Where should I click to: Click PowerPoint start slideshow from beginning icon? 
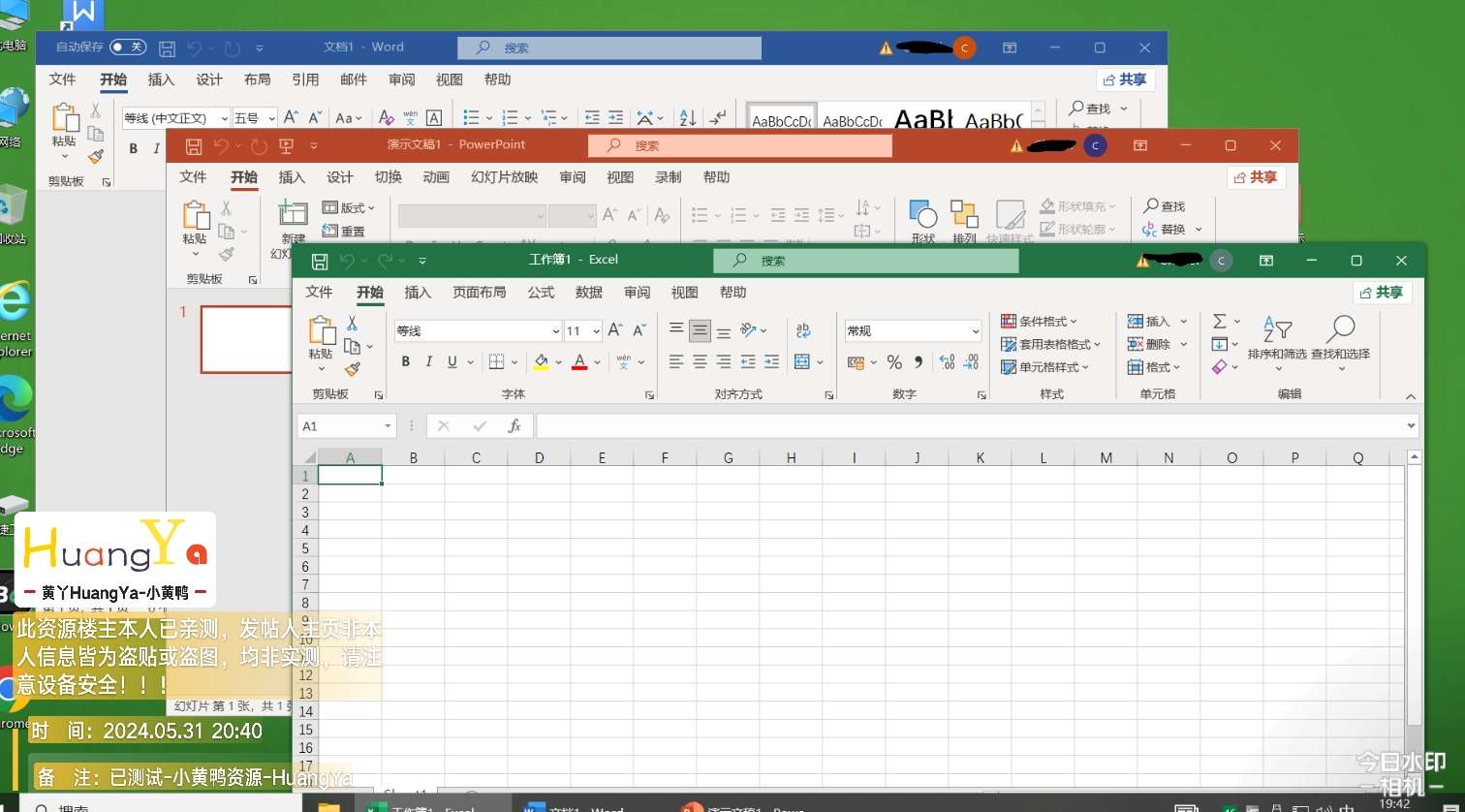pos(286,145)
